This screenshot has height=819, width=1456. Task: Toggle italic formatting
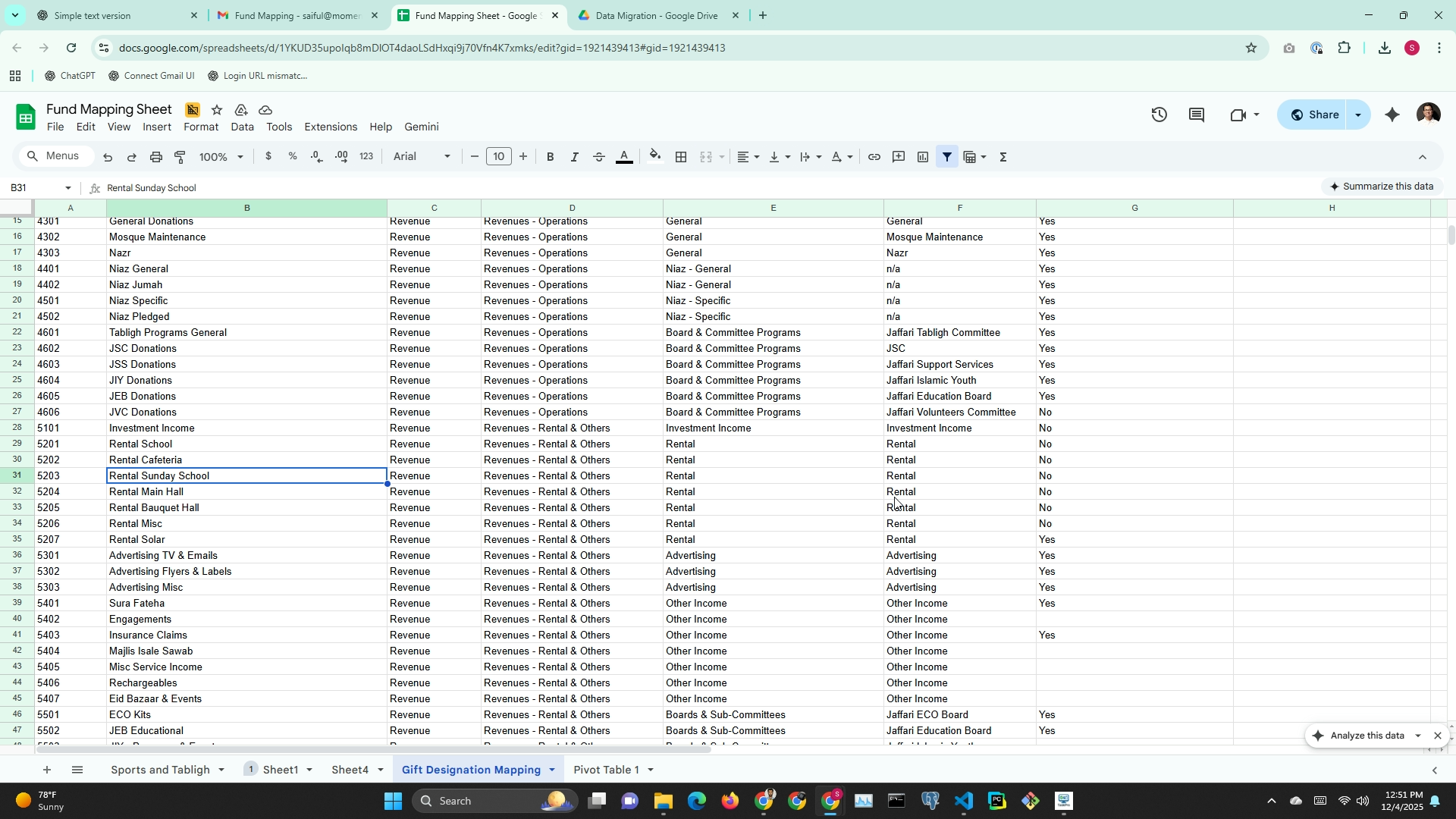574,157
